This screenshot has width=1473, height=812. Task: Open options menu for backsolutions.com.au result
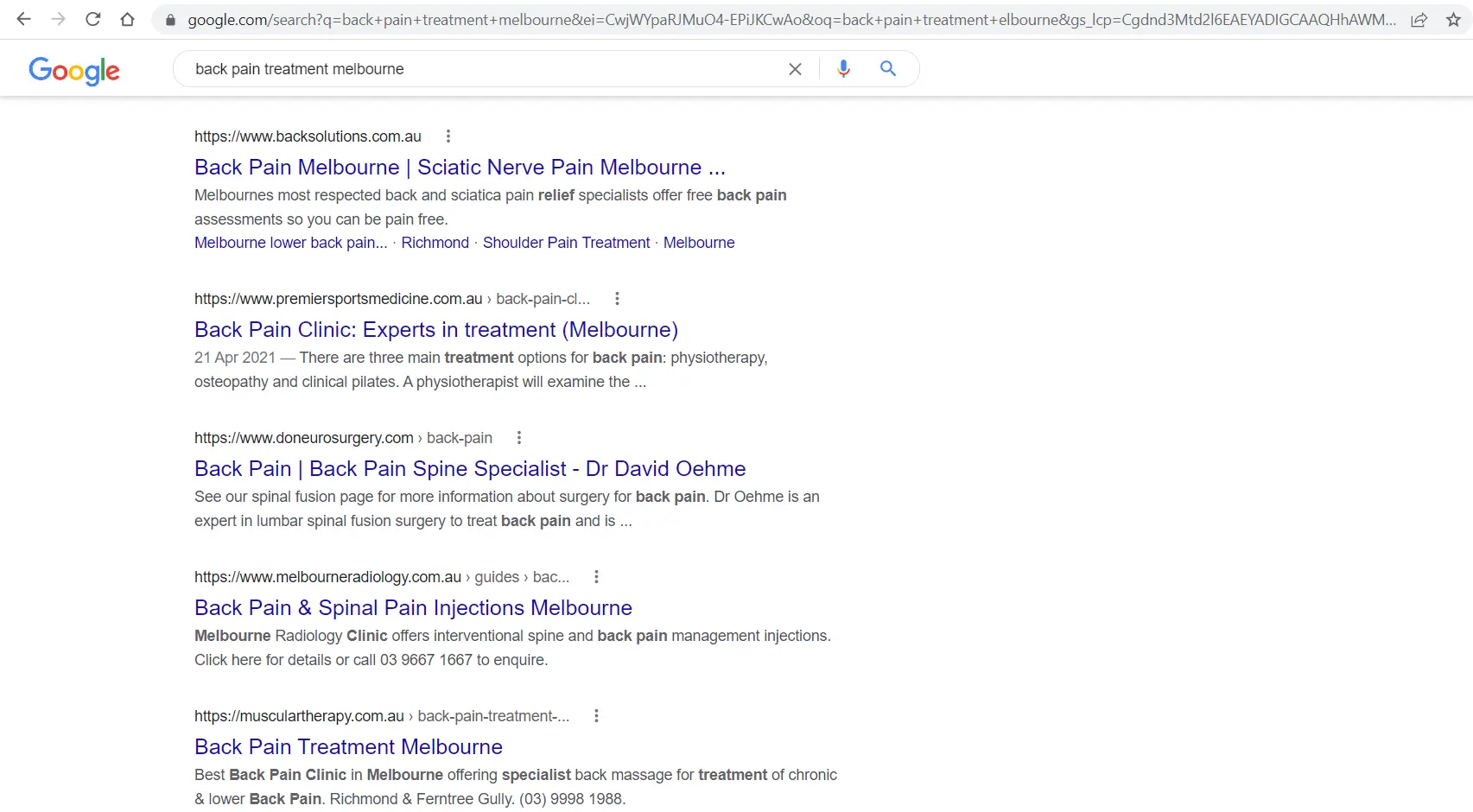pyautogui.click(x=448, y=136)
